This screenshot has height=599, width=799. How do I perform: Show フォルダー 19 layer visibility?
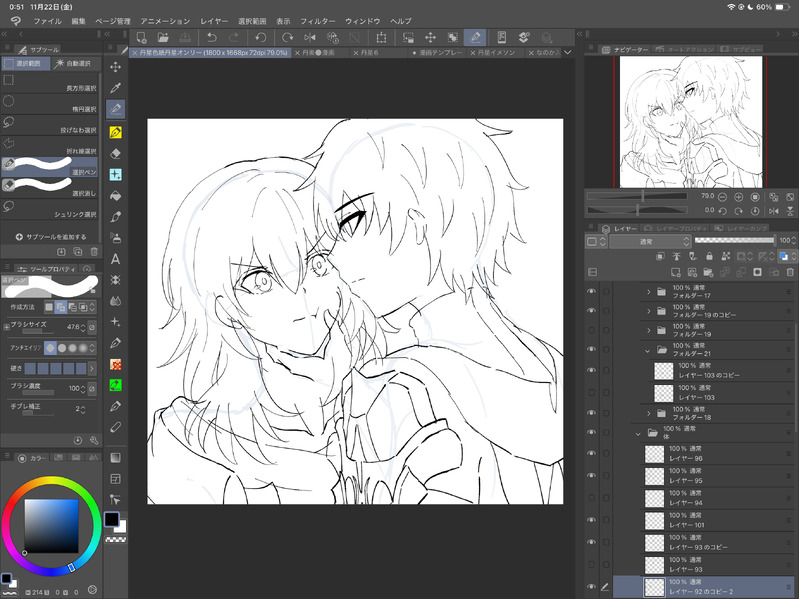[x=592, y=330]
